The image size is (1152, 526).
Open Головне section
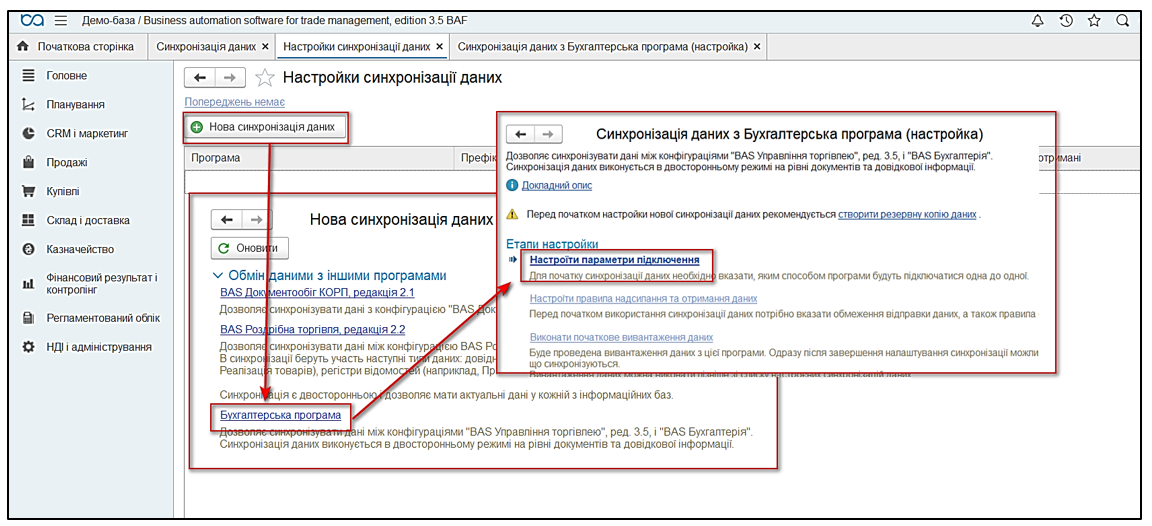pos(67,75)
